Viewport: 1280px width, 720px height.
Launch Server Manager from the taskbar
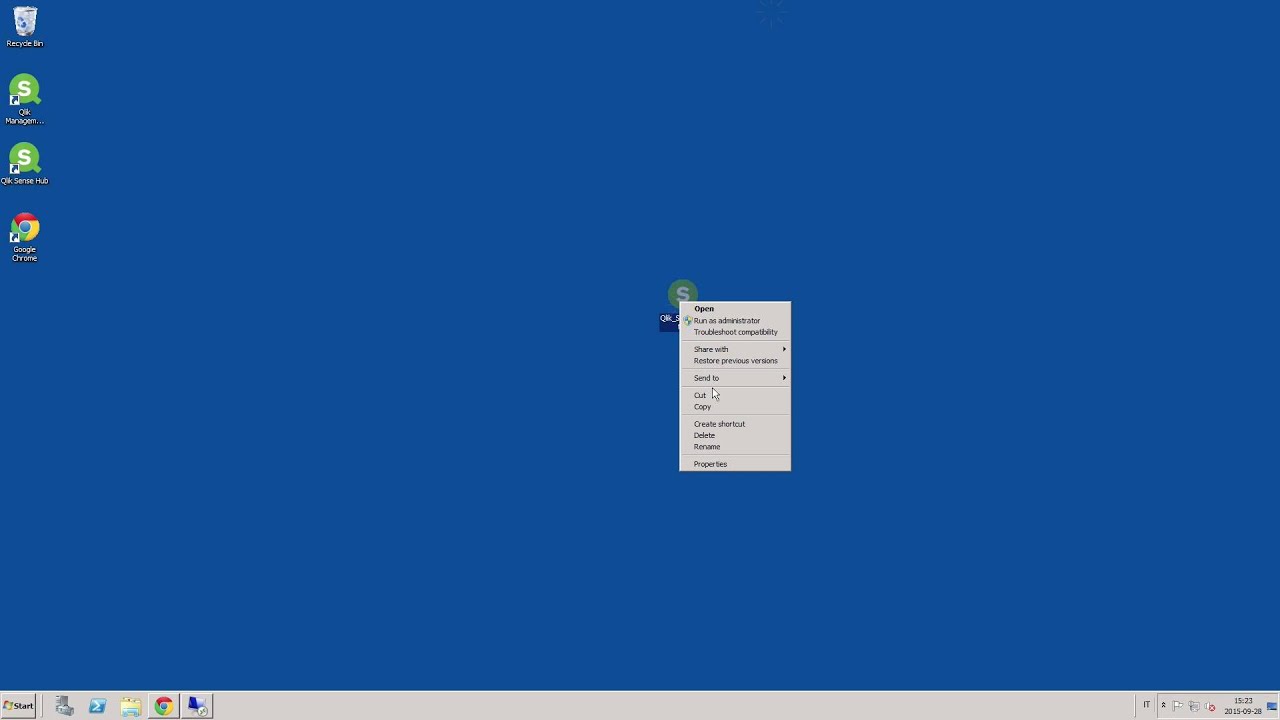click(x=65, y=706)
